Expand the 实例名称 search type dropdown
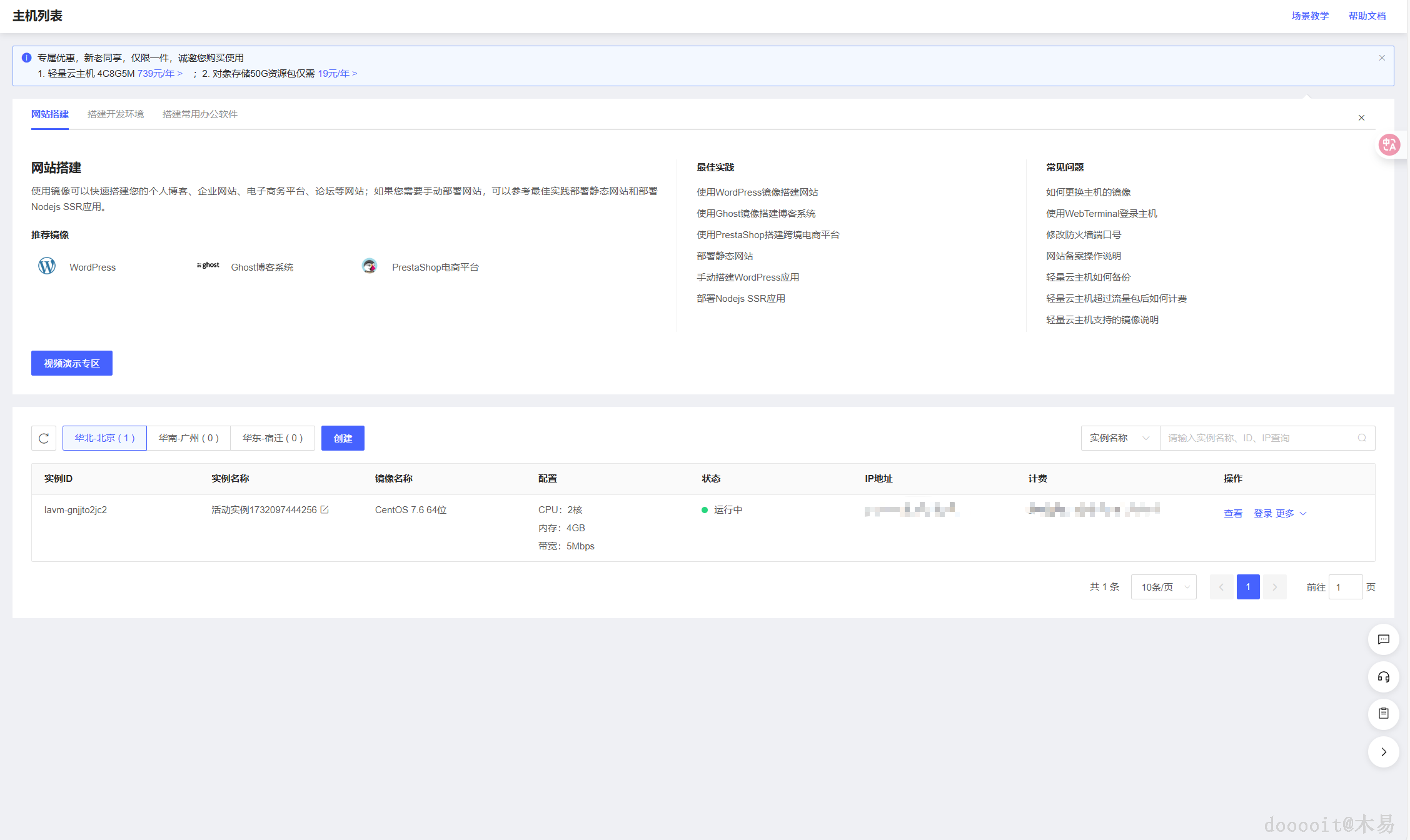Image resolution: width=1410 pixels, height=840 pixels. point(1120,438)
